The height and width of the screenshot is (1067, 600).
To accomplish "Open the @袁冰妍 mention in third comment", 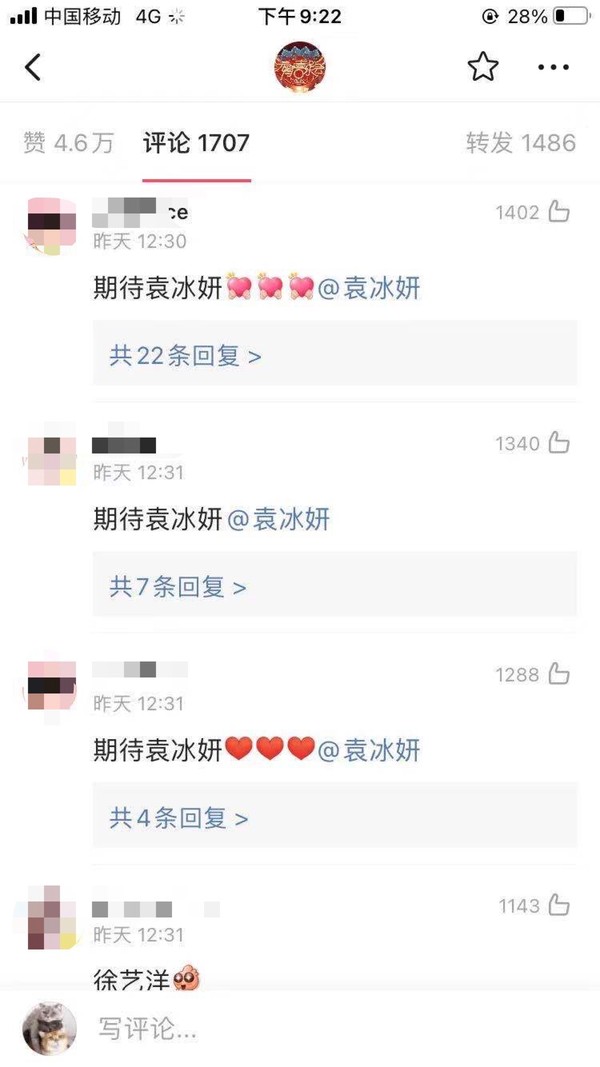I will tap(369, 751).
